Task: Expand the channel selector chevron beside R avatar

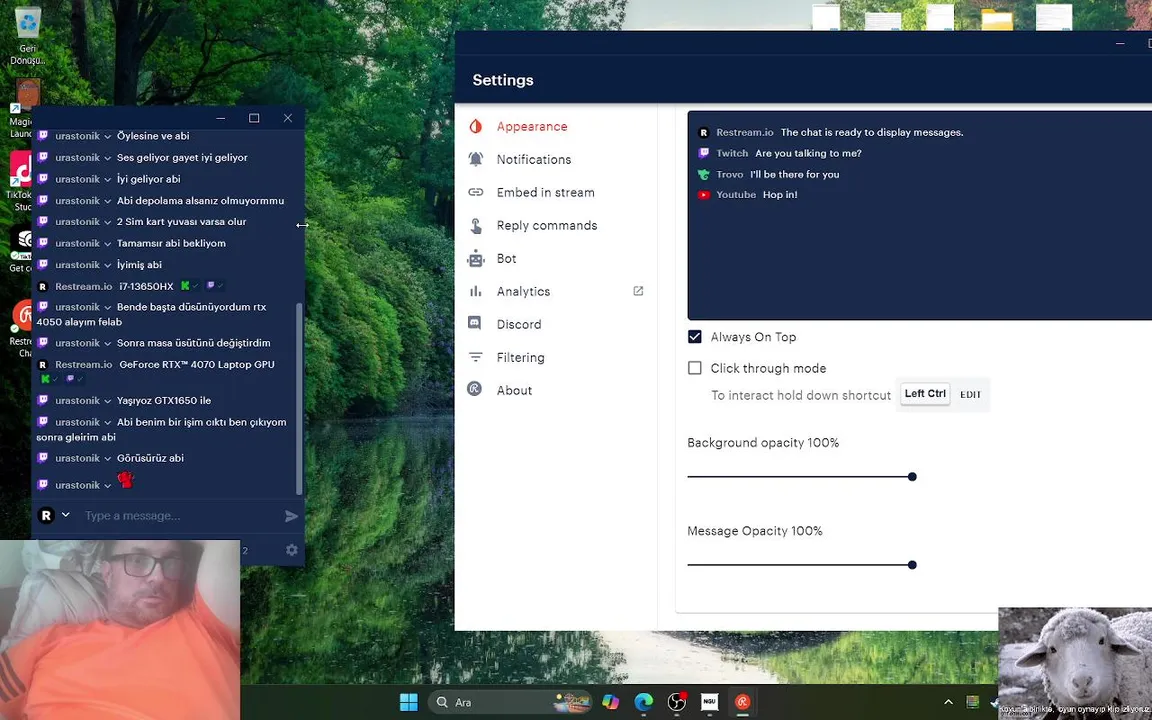Action: click(x=65, y=514)
